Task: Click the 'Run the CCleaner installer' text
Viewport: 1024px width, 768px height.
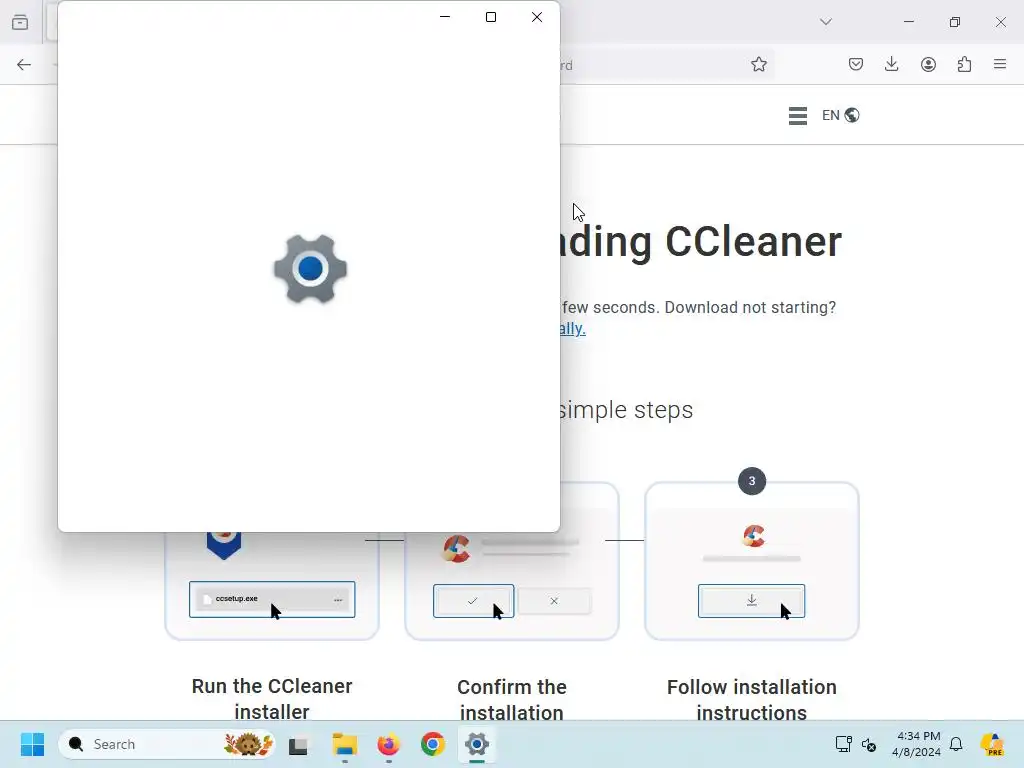Action: click(x=272, y=699)
